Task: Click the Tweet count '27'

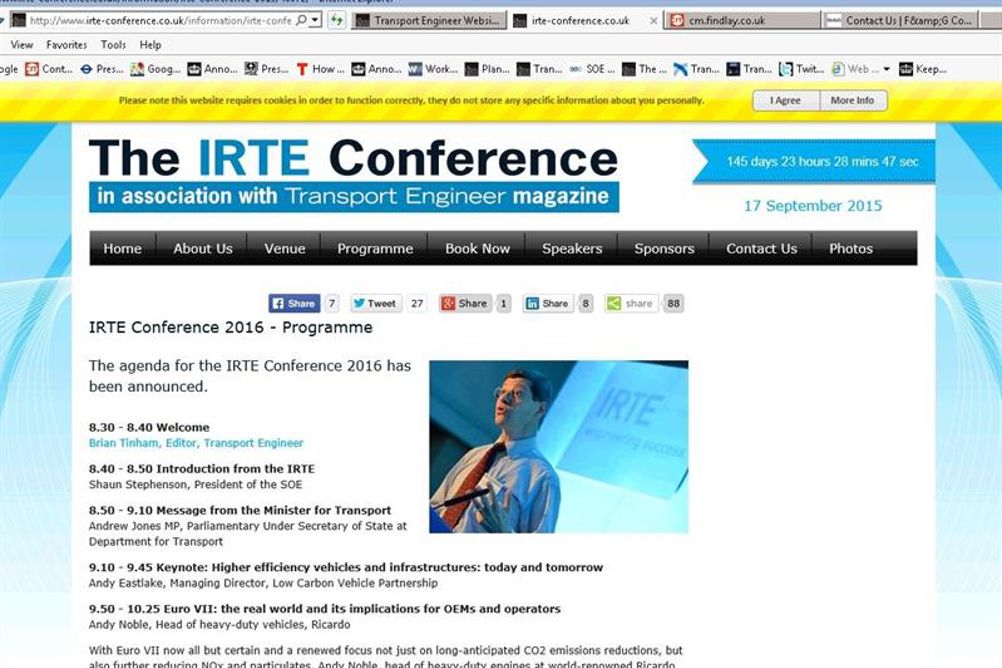Action: pos(417,304)
